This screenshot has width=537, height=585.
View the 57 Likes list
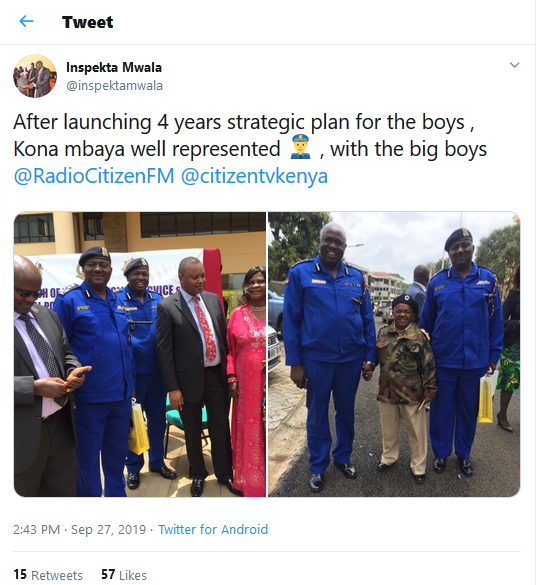pyautogui.click(x=124, y=575)
